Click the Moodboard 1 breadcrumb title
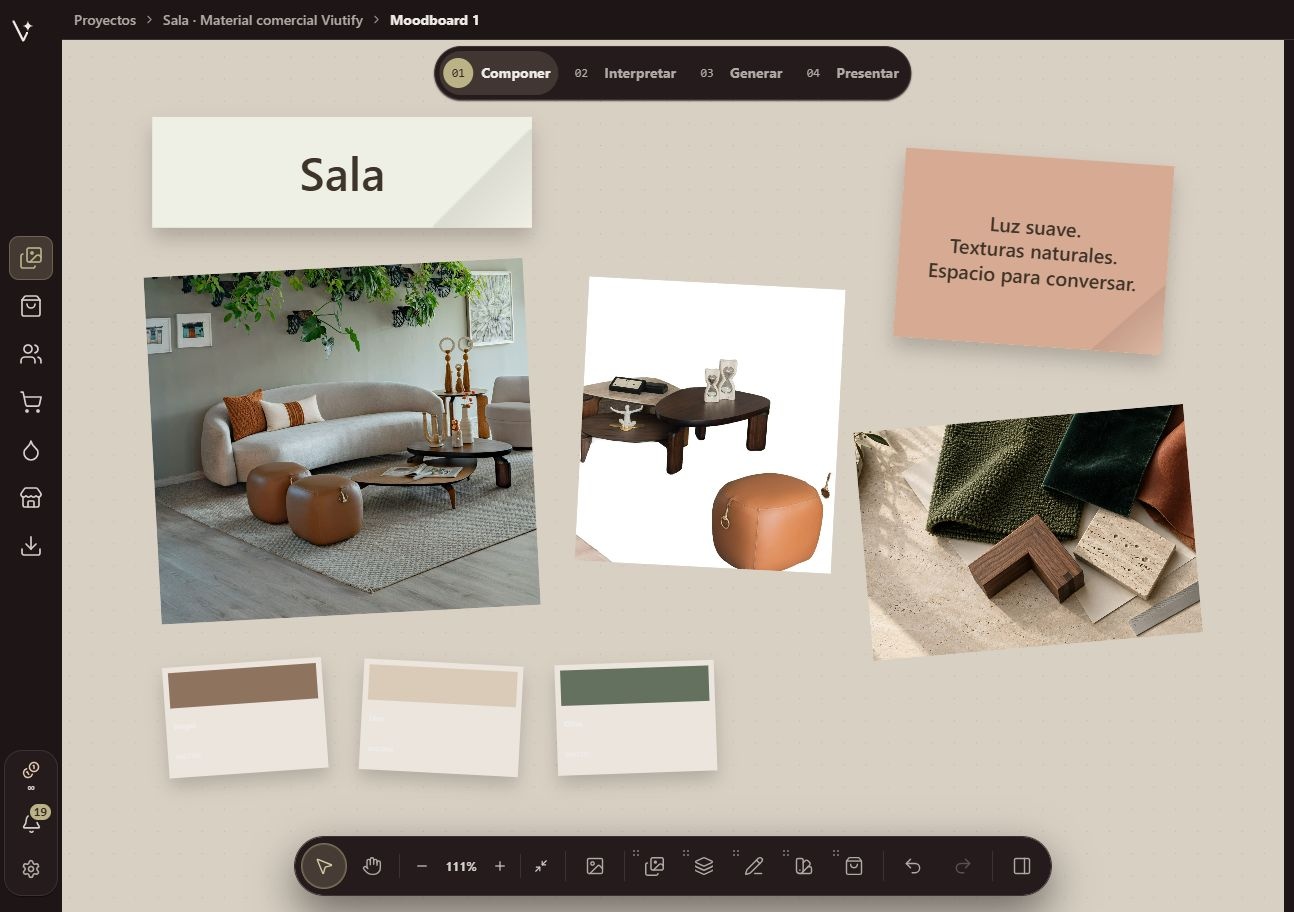Image resolution: width=1294 pixels, height=912 pixels. click(x=434, y=20)
